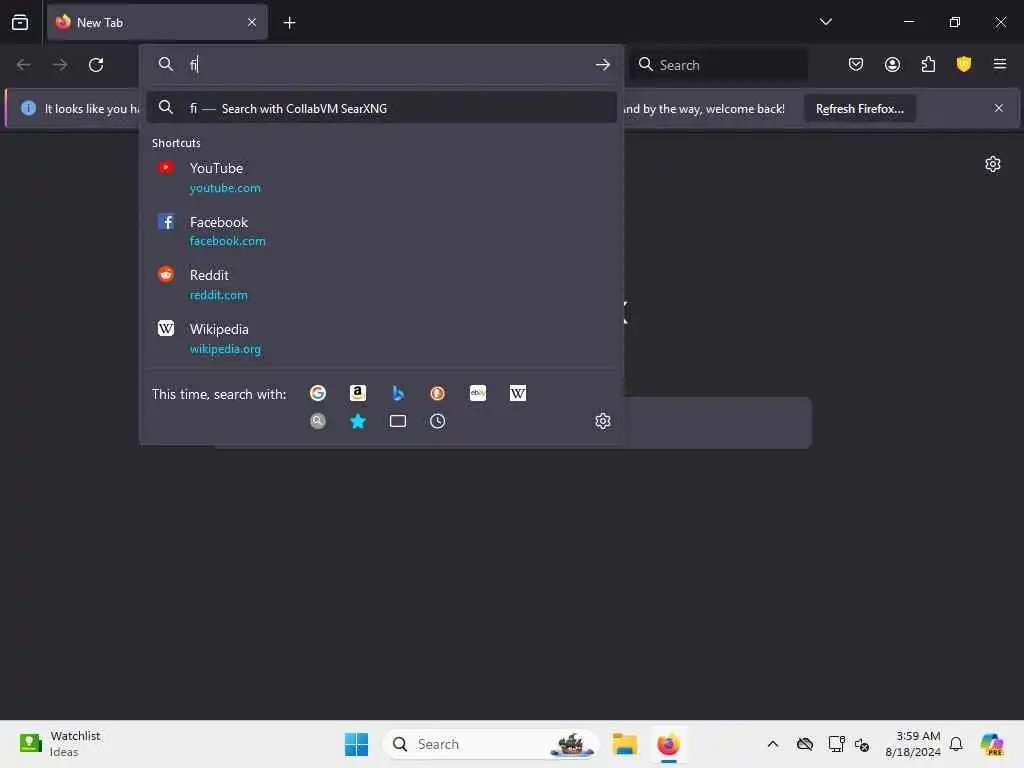
Task: Select the New Tab tab
Action: click(x=157, y=22)
